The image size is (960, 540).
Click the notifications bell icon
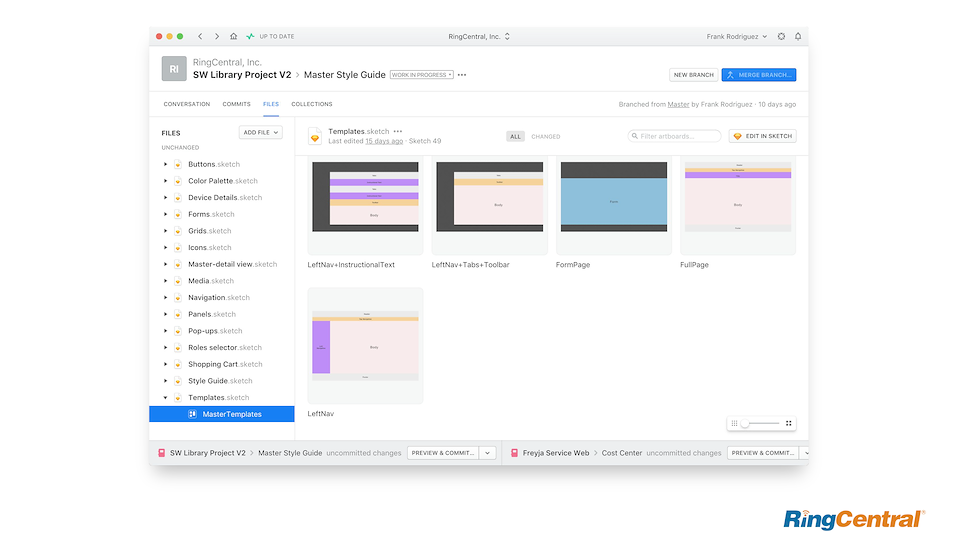tap(798, 36)
